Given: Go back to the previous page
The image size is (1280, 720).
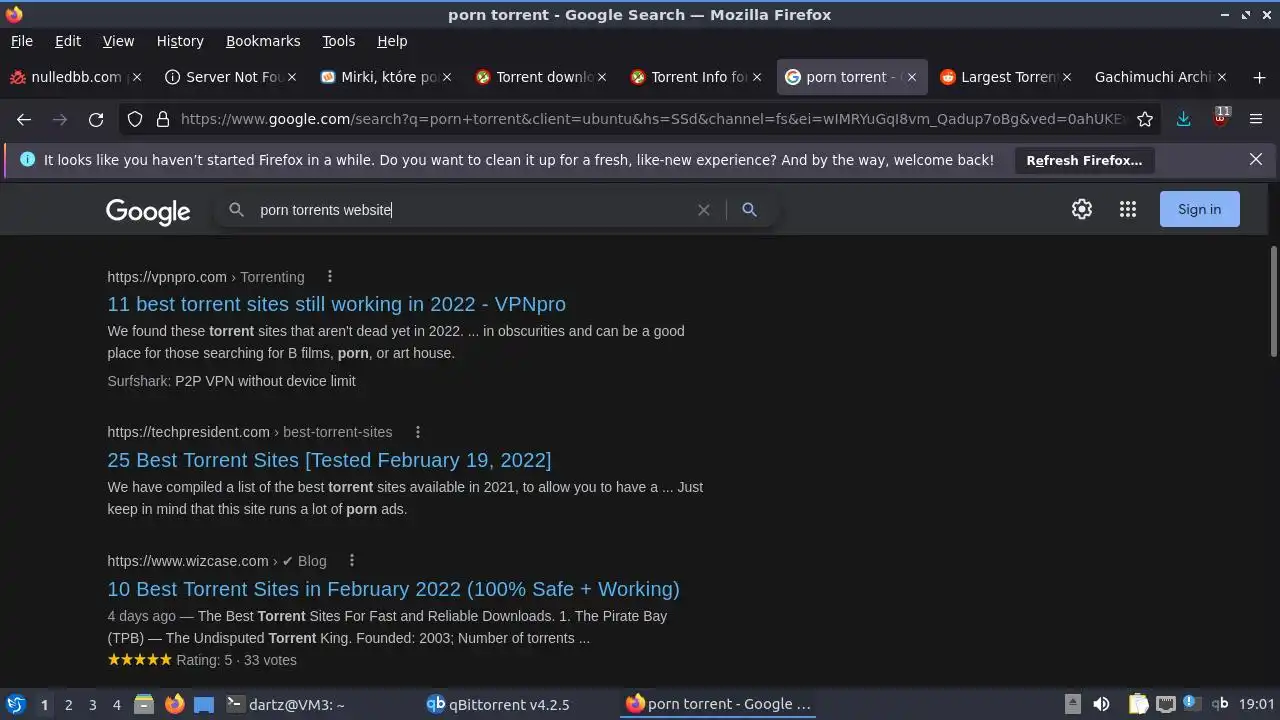Looking at the screenshot, I should point(24,119).
